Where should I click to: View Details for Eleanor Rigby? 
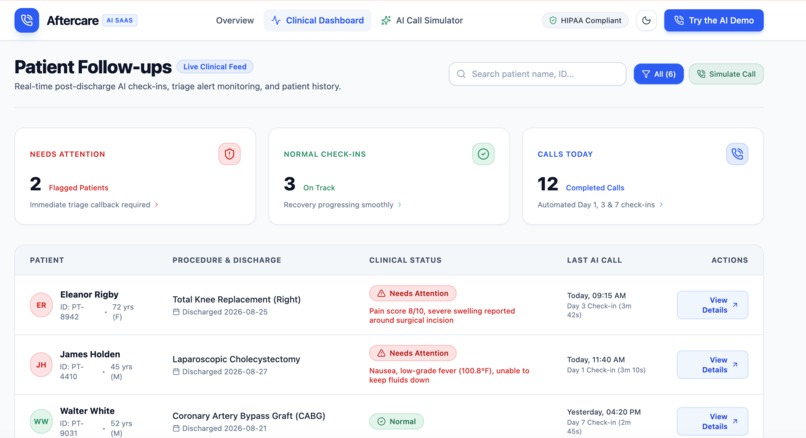click(712, 305)
